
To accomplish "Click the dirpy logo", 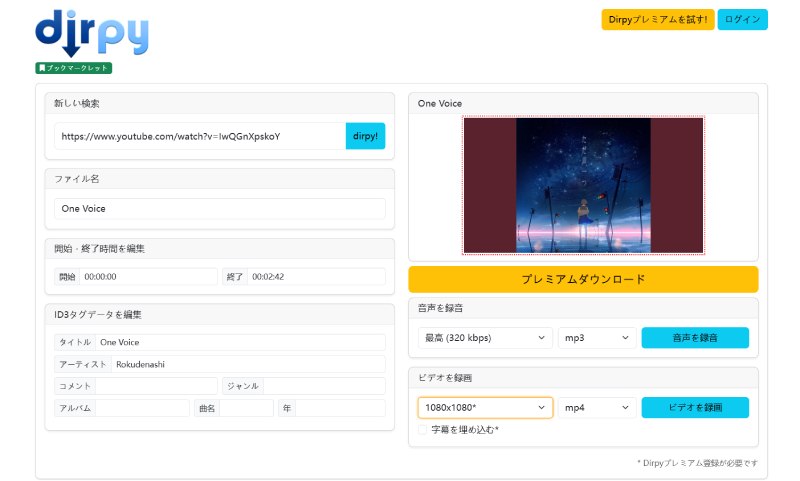I will [x=92, y=33].
